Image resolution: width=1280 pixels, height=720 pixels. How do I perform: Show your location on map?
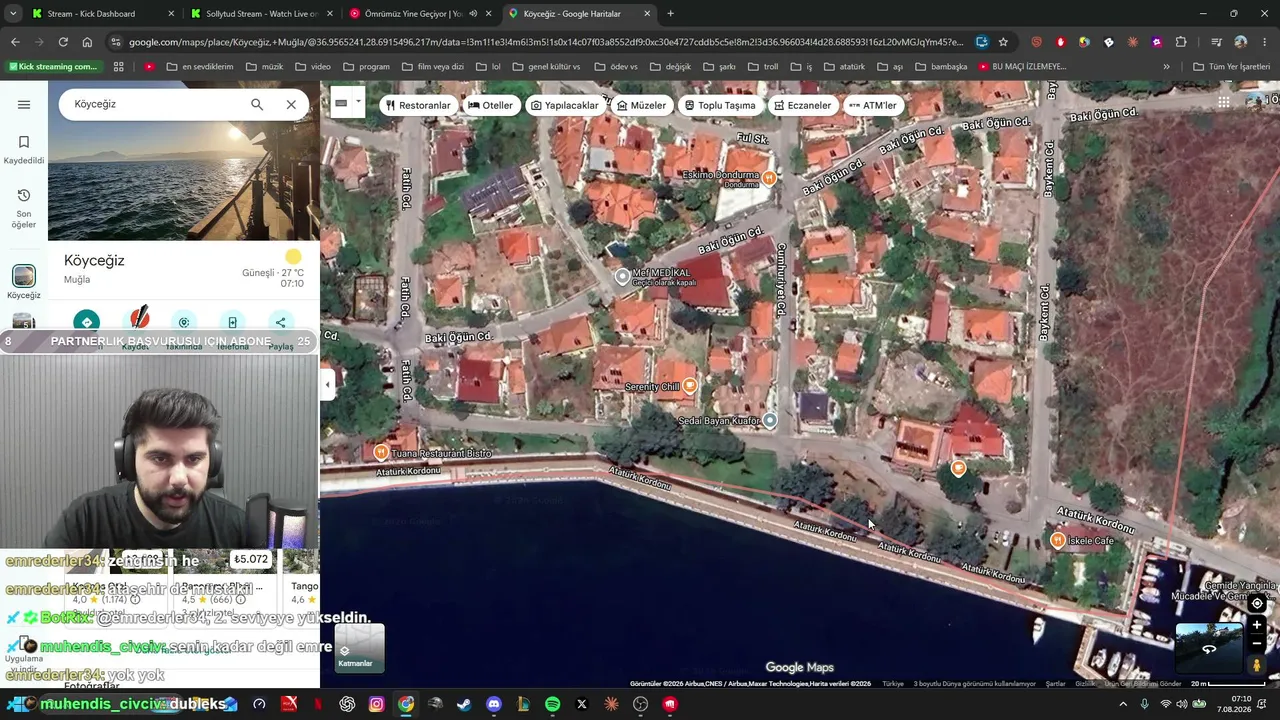[x=1257, y=603]
